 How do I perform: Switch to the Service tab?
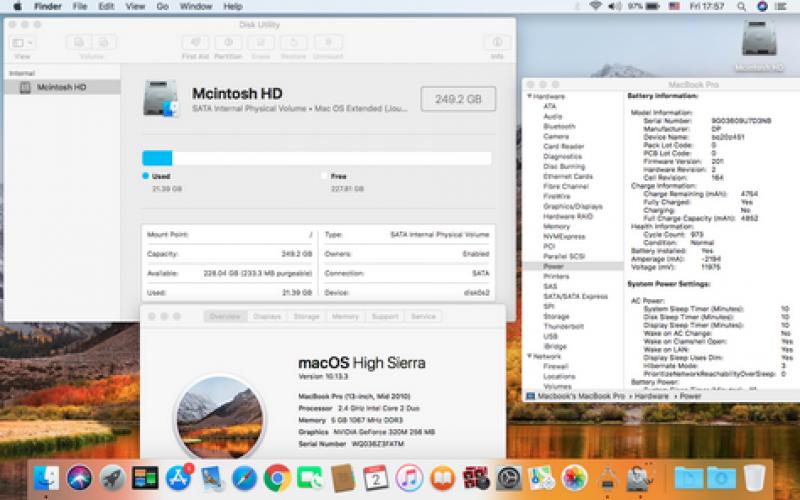click(x=423, y=316)
